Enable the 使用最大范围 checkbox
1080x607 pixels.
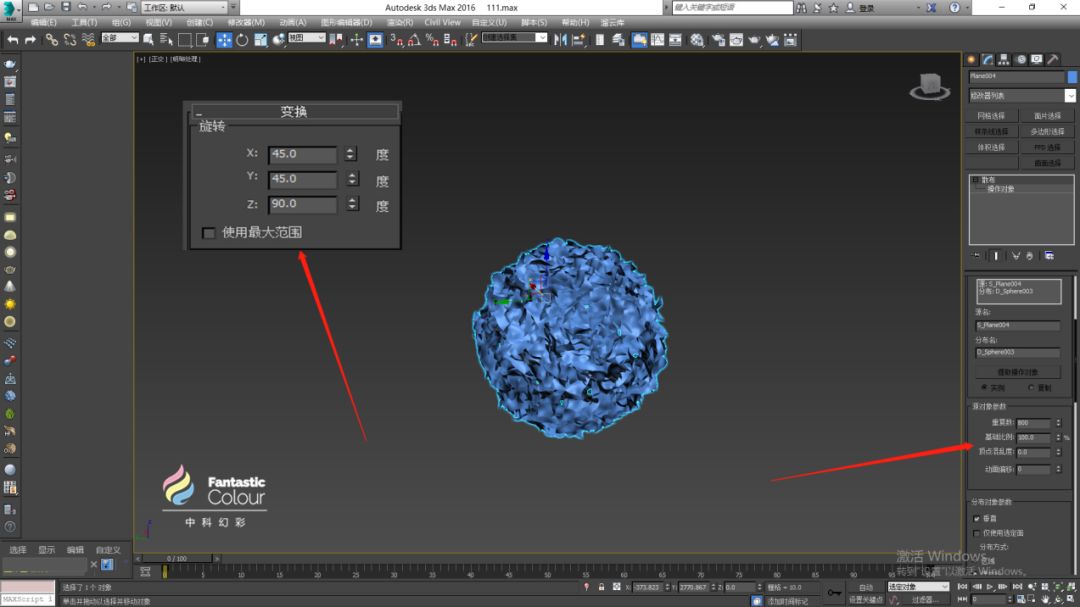[209, 233]
